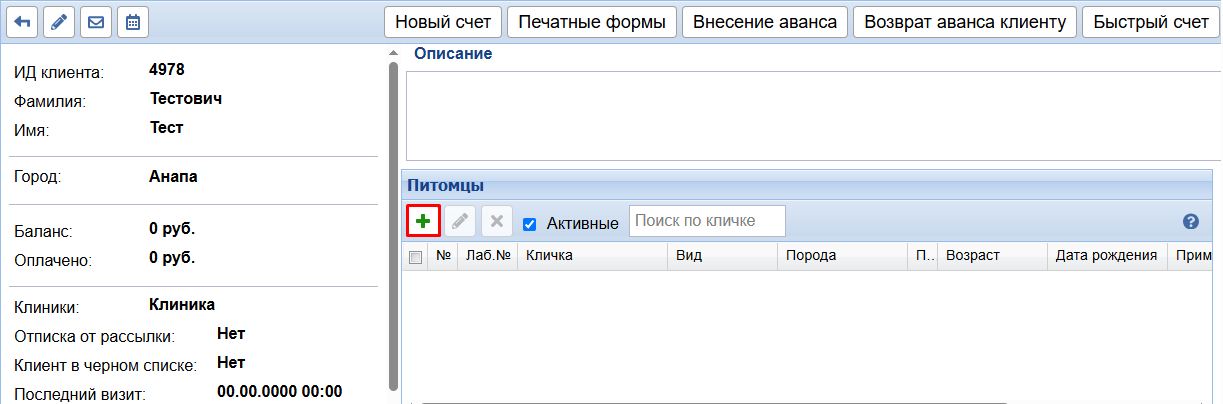Image resolution: width=1223 pixels, height=404 pixels.
Task: Click the delete pet X icon
Action: (496, 221)
